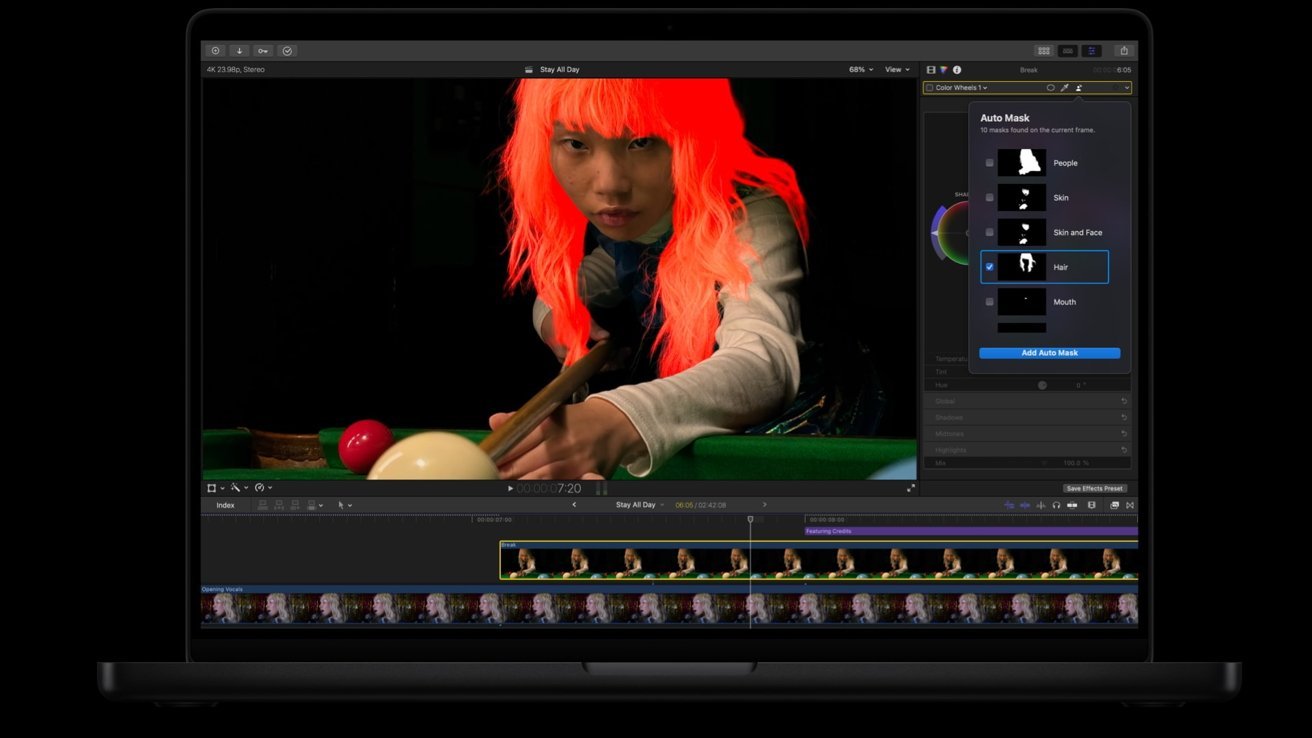Open the timeline Index tab
1312x738 pixels.
pos(225,505)
